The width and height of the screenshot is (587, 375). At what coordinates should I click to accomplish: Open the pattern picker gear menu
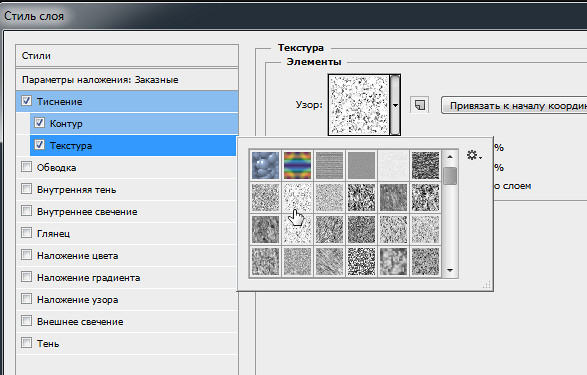tap(474, 155)
